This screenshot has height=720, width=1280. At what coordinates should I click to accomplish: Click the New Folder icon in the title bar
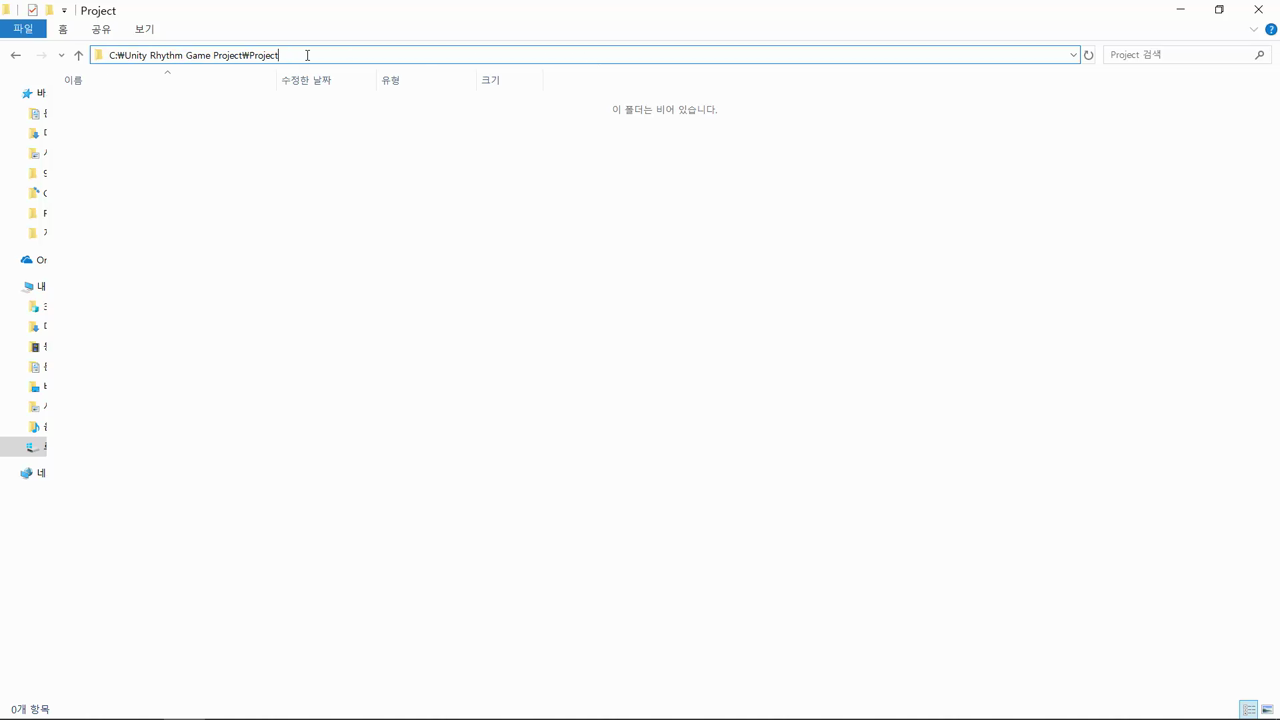[48, 10]
